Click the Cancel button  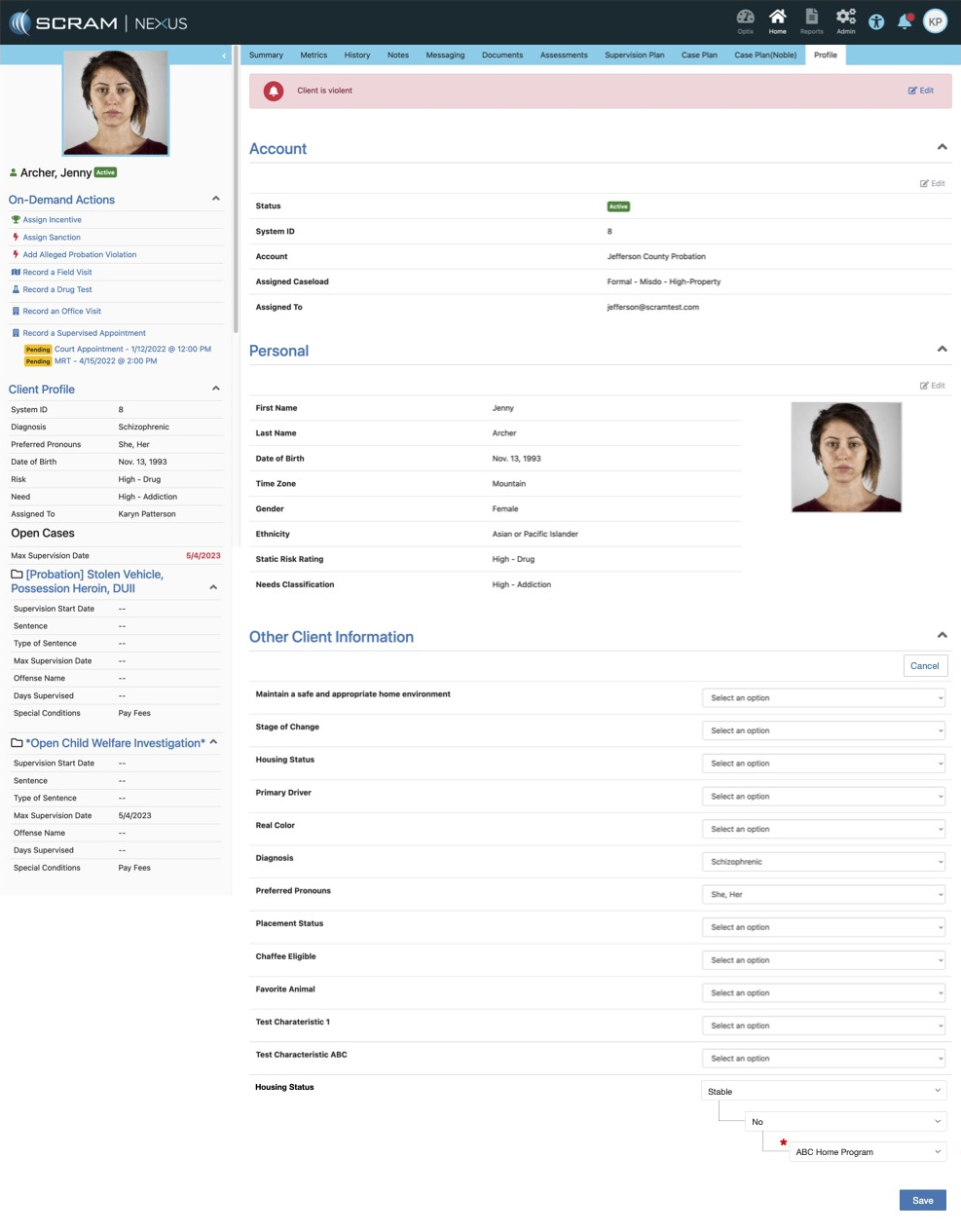pos(924,666)
